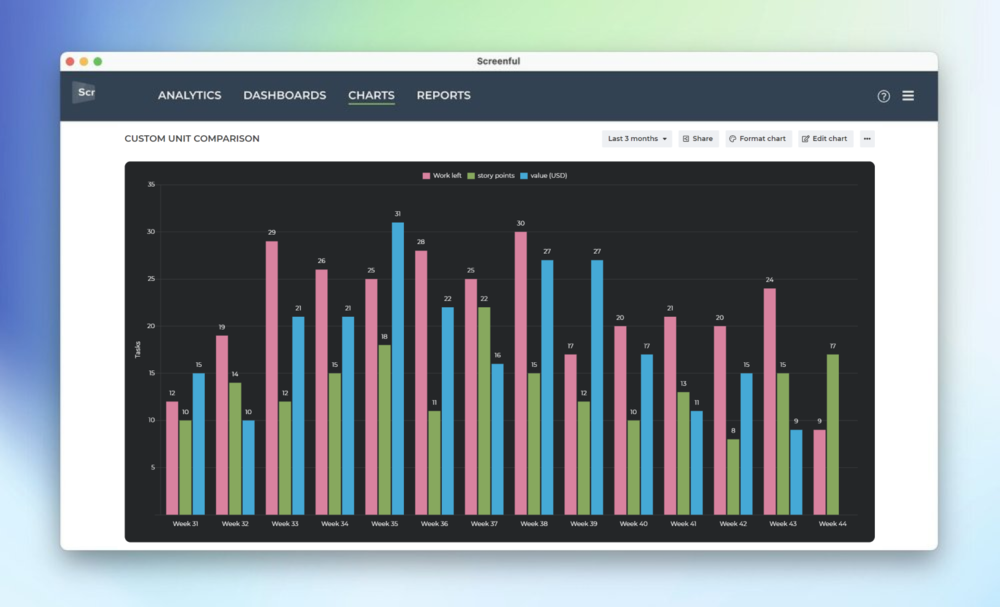Screen dimensions: 1000x607
Task: Click the palette icon on Format chart
Action: coord(733,138)
